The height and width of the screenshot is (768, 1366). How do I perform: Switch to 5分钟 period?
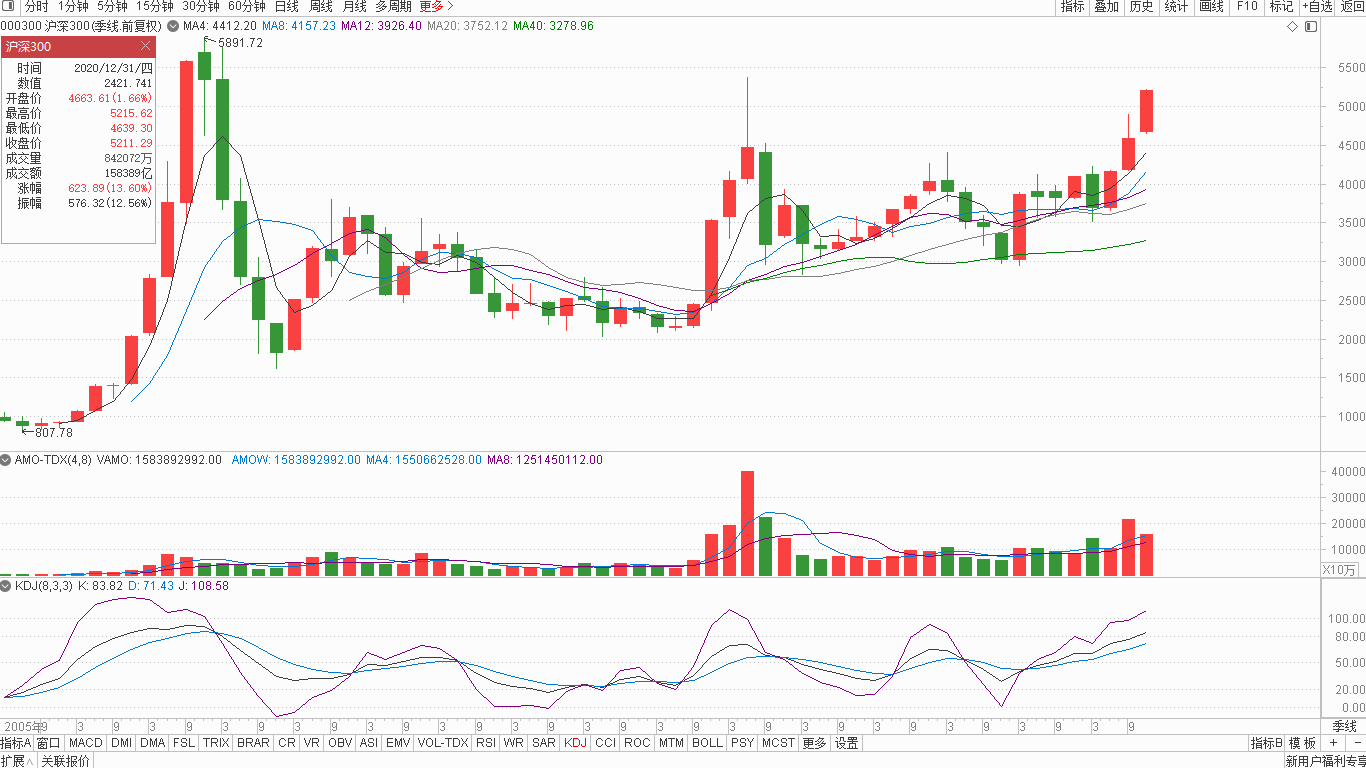click(x=112, y=6)
